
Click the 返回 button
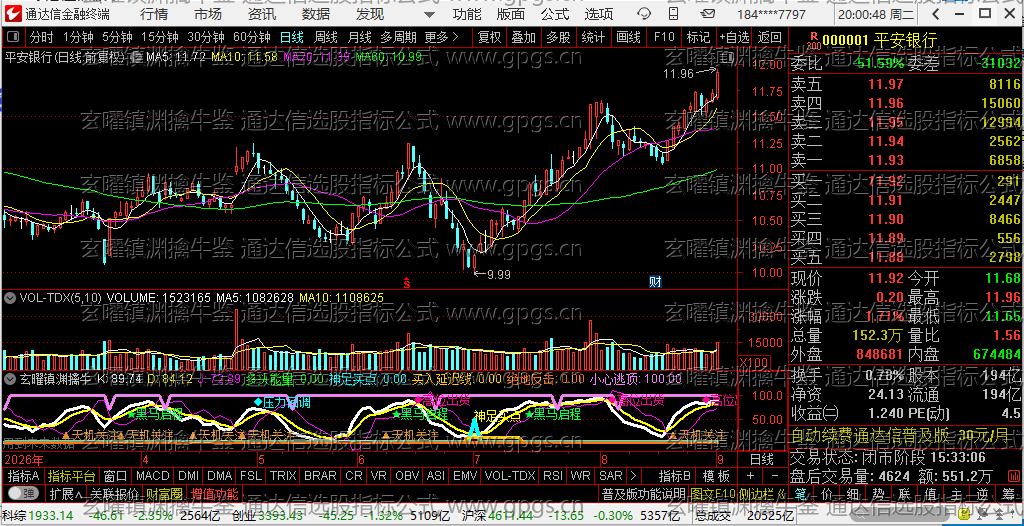tap(770, 37)
